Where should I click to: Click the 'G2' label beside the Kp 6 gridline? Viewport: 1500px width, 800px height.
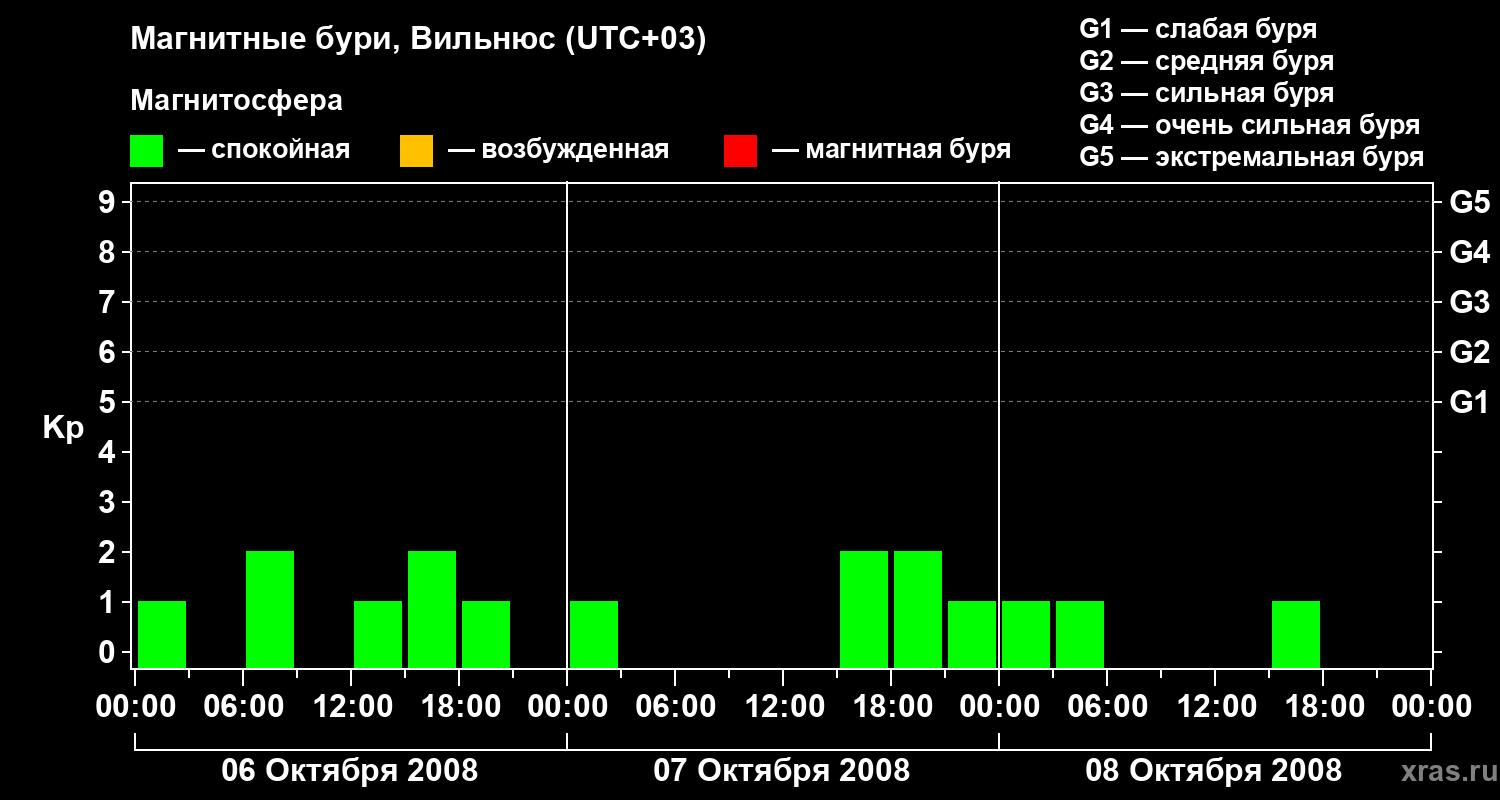coord(1469,352)
